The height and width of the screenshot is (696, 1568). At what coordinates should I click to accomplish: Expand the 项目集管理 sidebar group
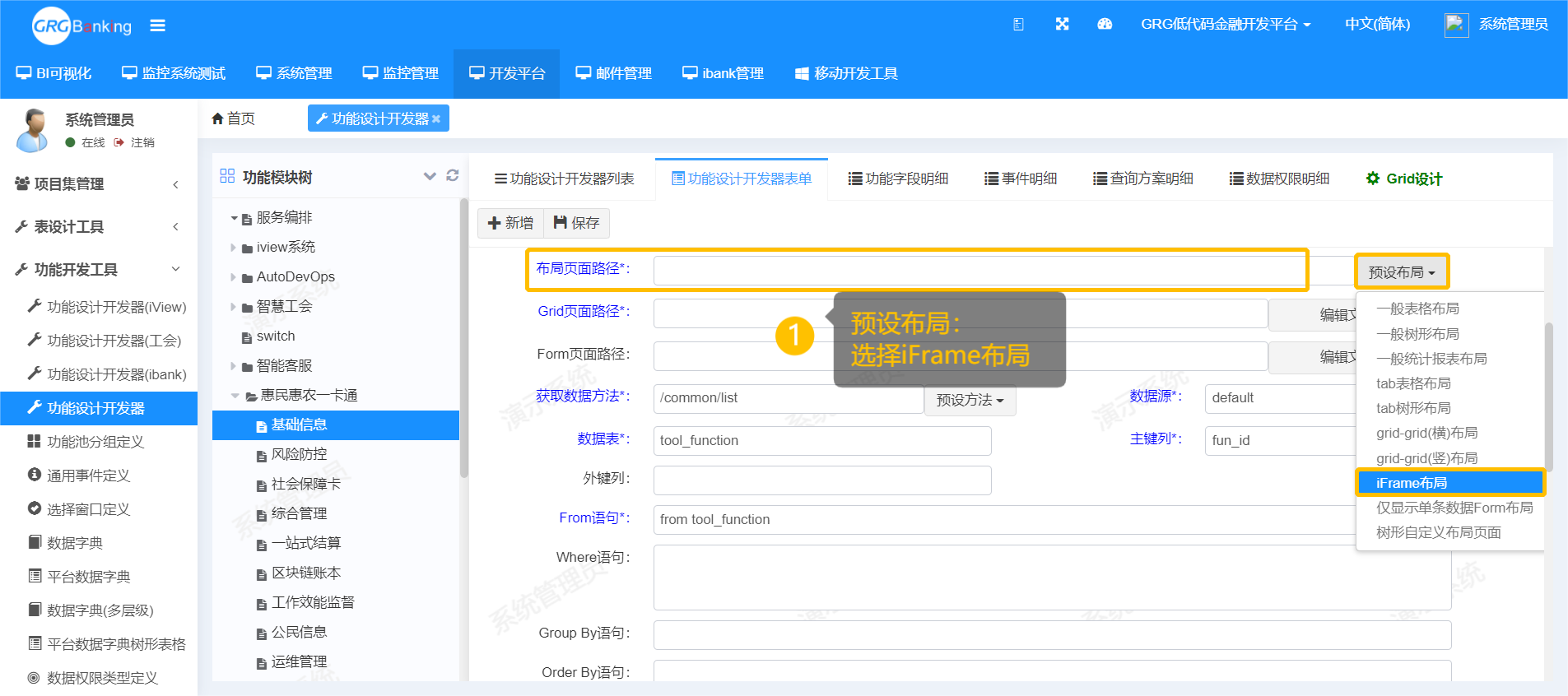click(99, 184)
